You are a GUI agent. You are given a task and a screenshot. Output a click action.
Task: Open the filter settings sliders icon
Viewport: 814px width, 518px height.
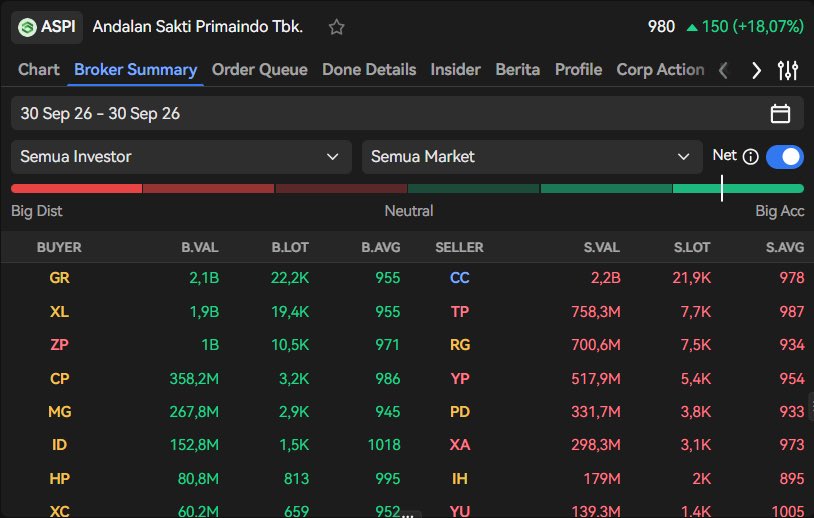click(x=788, y=70)
